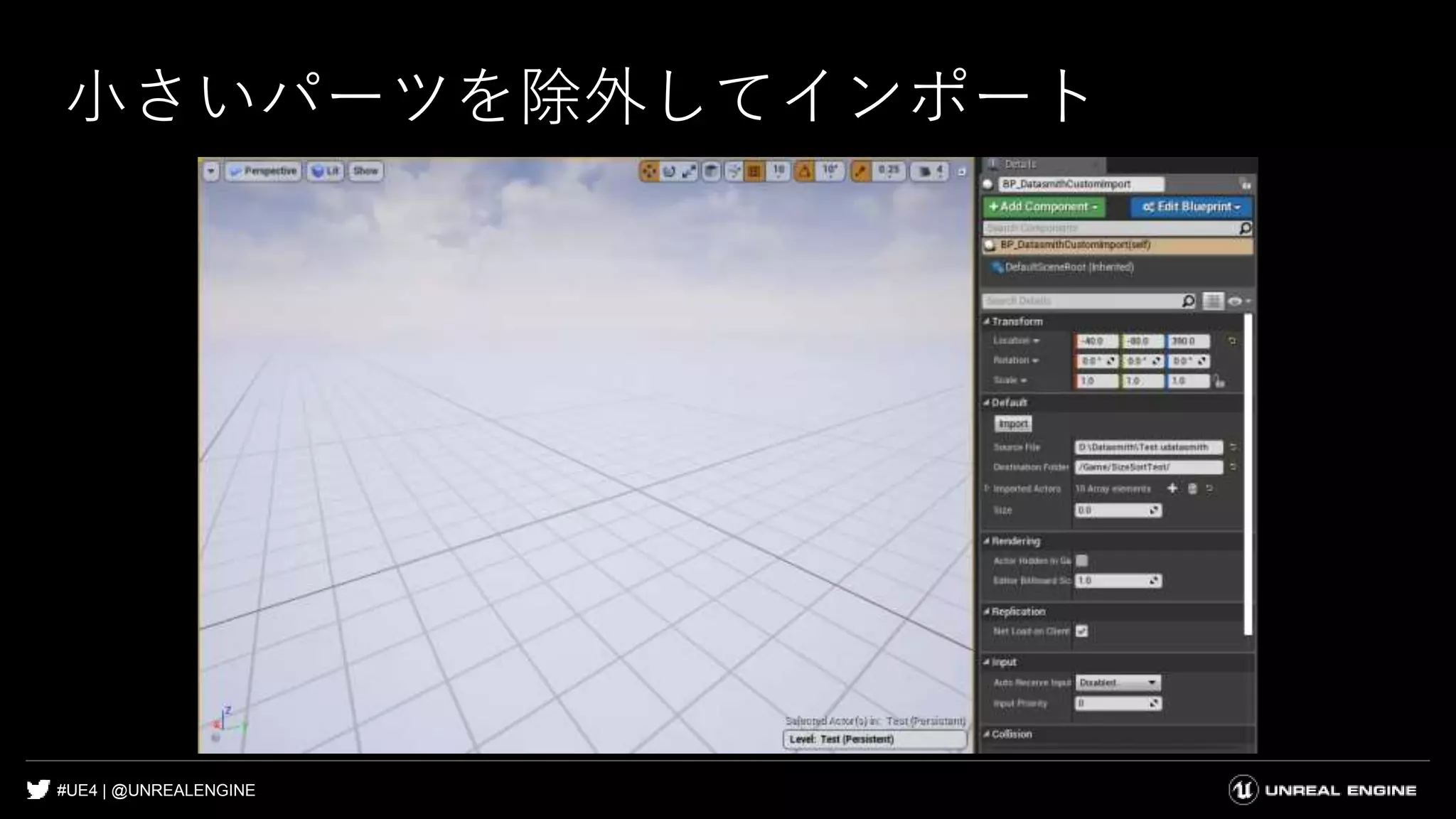1456x819 pixels.
Task: Click the Import button
Action: click(x=1013, y=424)
